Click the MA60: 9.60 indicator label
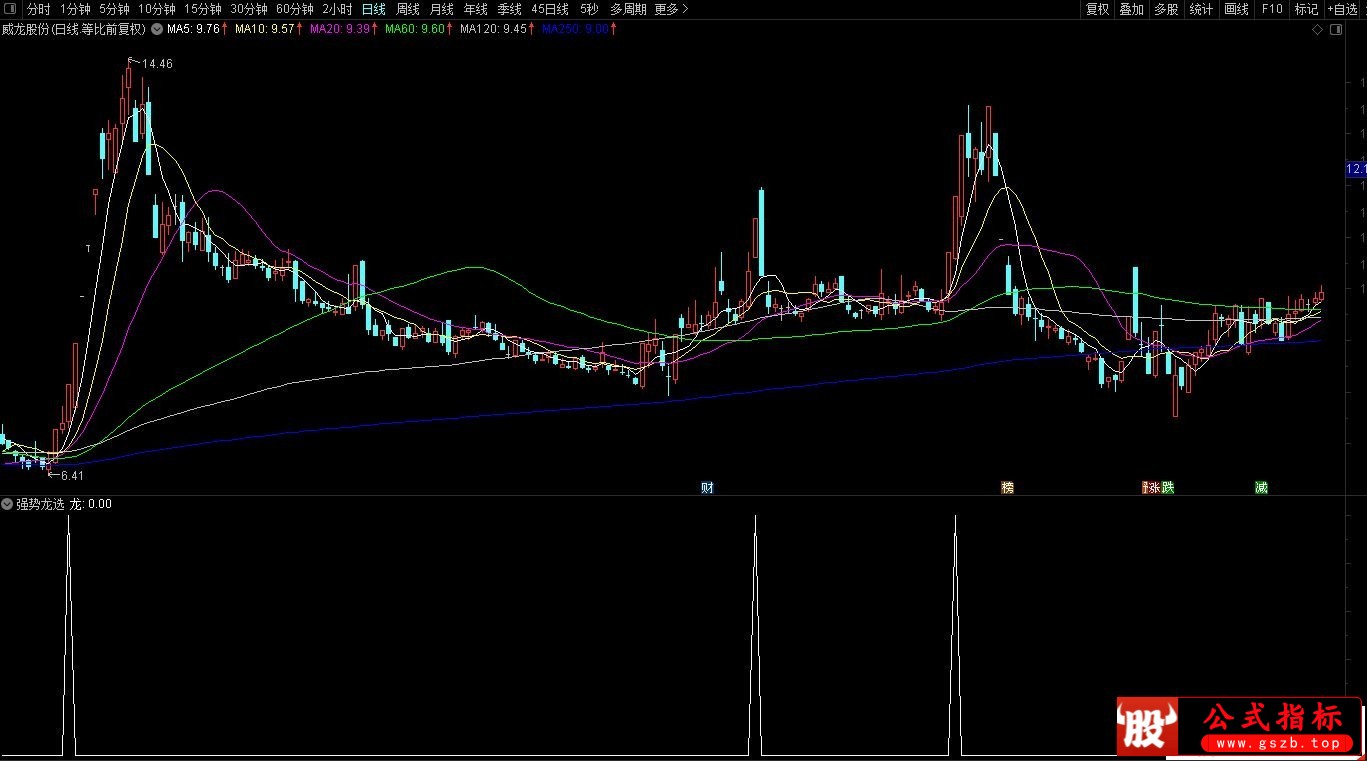Viewport: 1367px width, 761px height. 415,29
